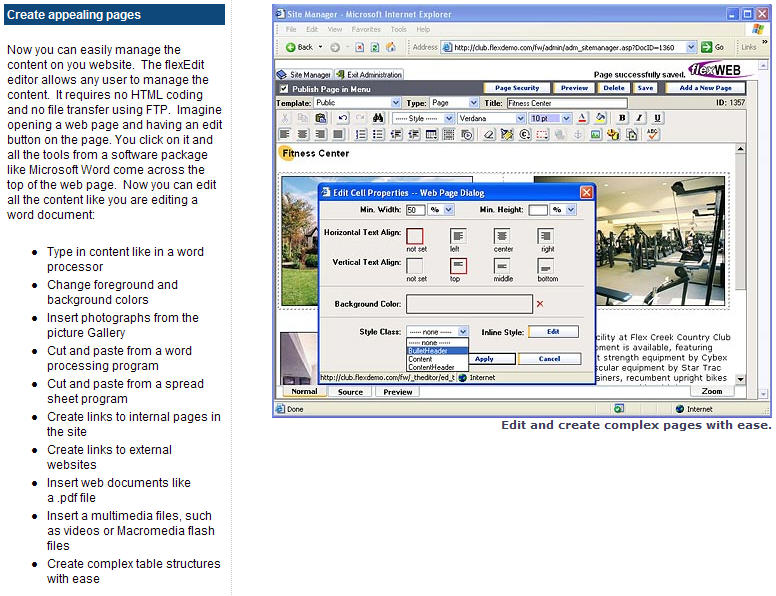
Task: Click the Bold formatting icon
Action: (621, 118)
